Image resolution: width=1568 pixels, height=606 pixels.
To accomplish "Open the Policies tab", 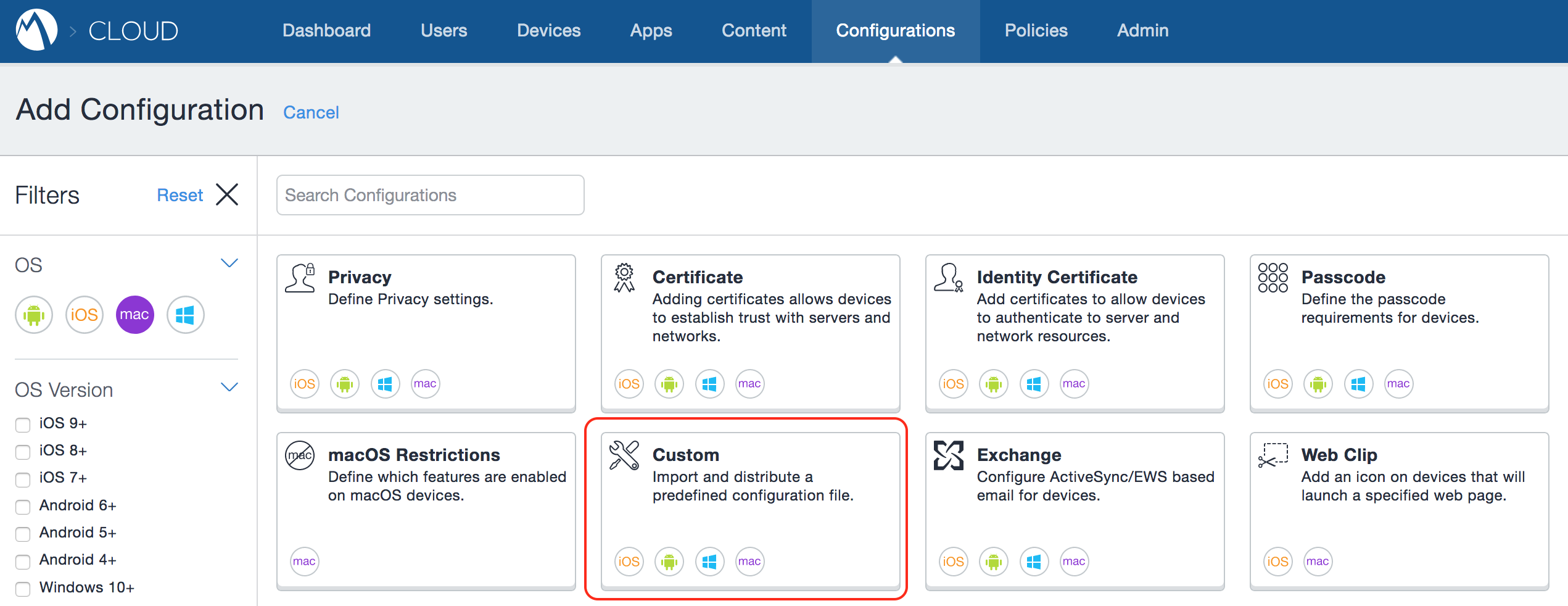I will coord(1036,30).
